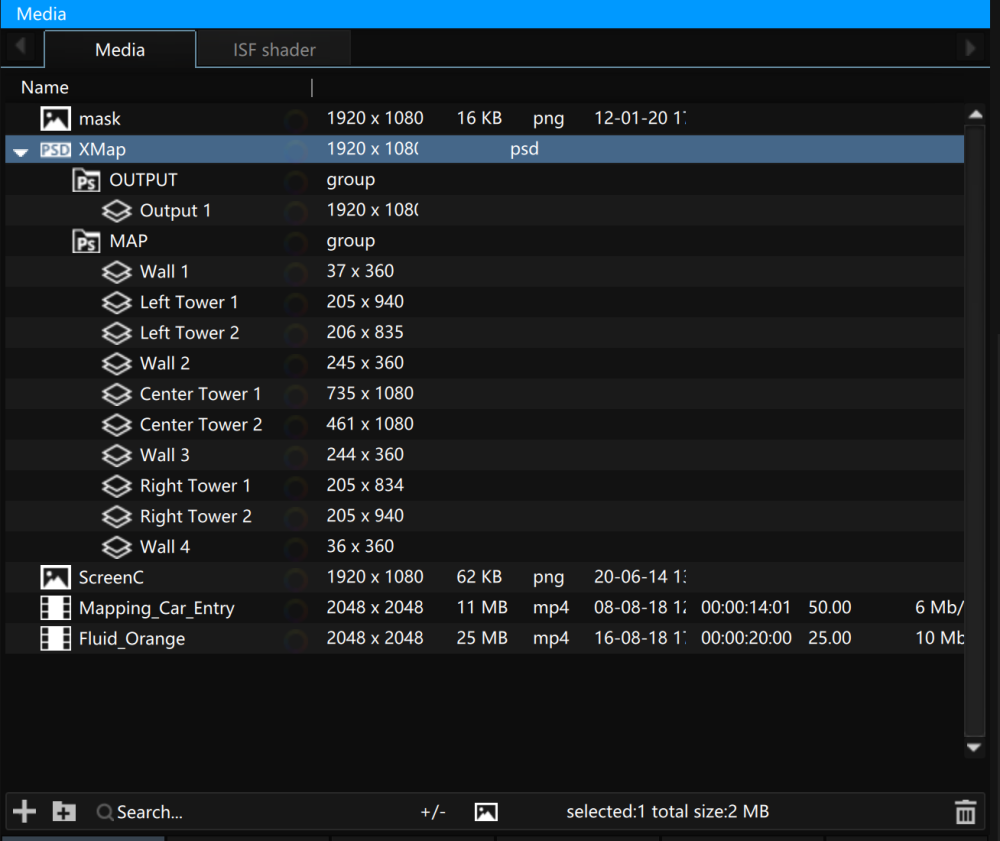Click the +/- button in the bottom bar
The height and width of the screenshot is (841, 1000).
[x=433, y=812]
